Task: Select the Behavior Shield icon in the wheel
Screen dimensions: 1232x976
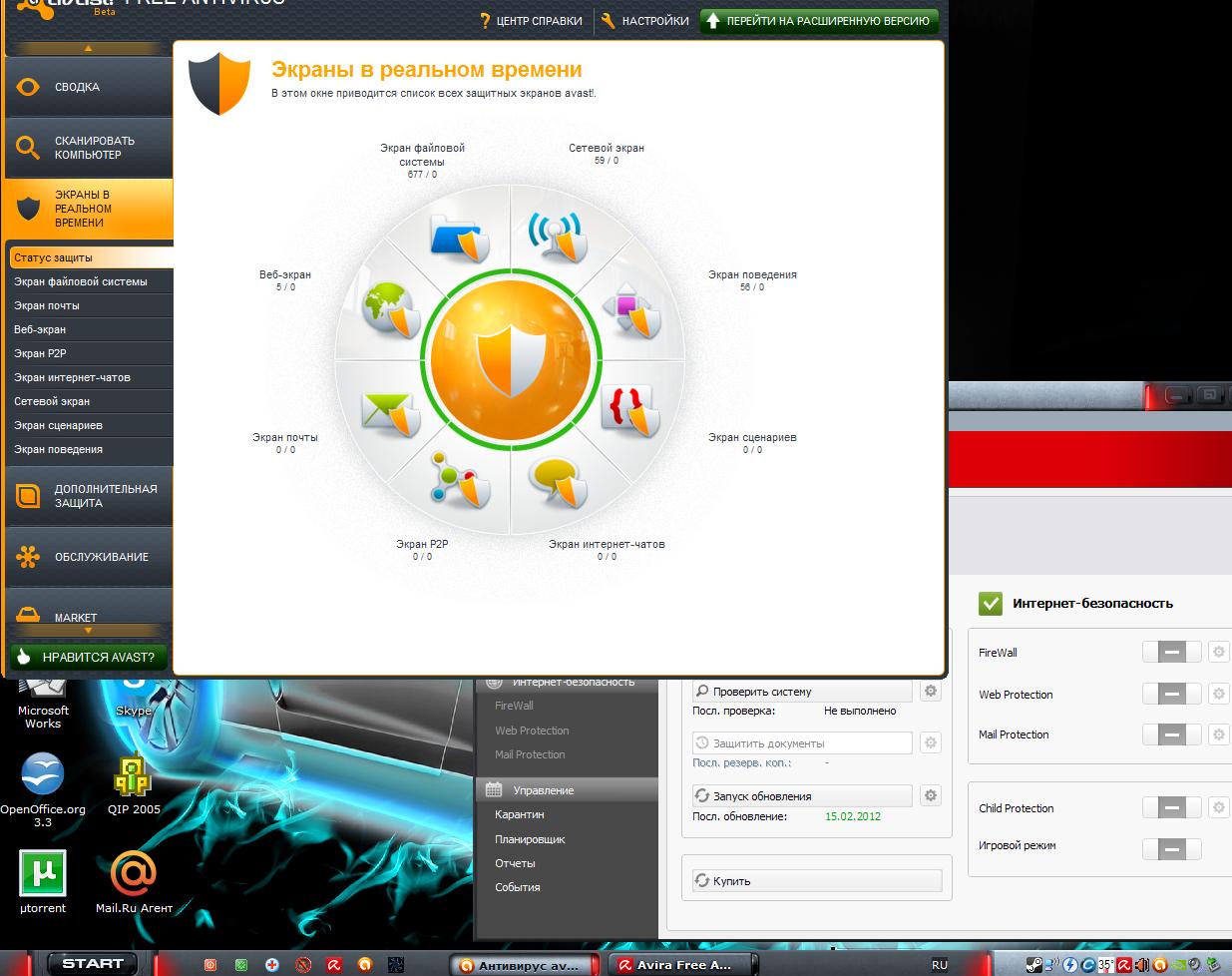Action: point(632,309)
